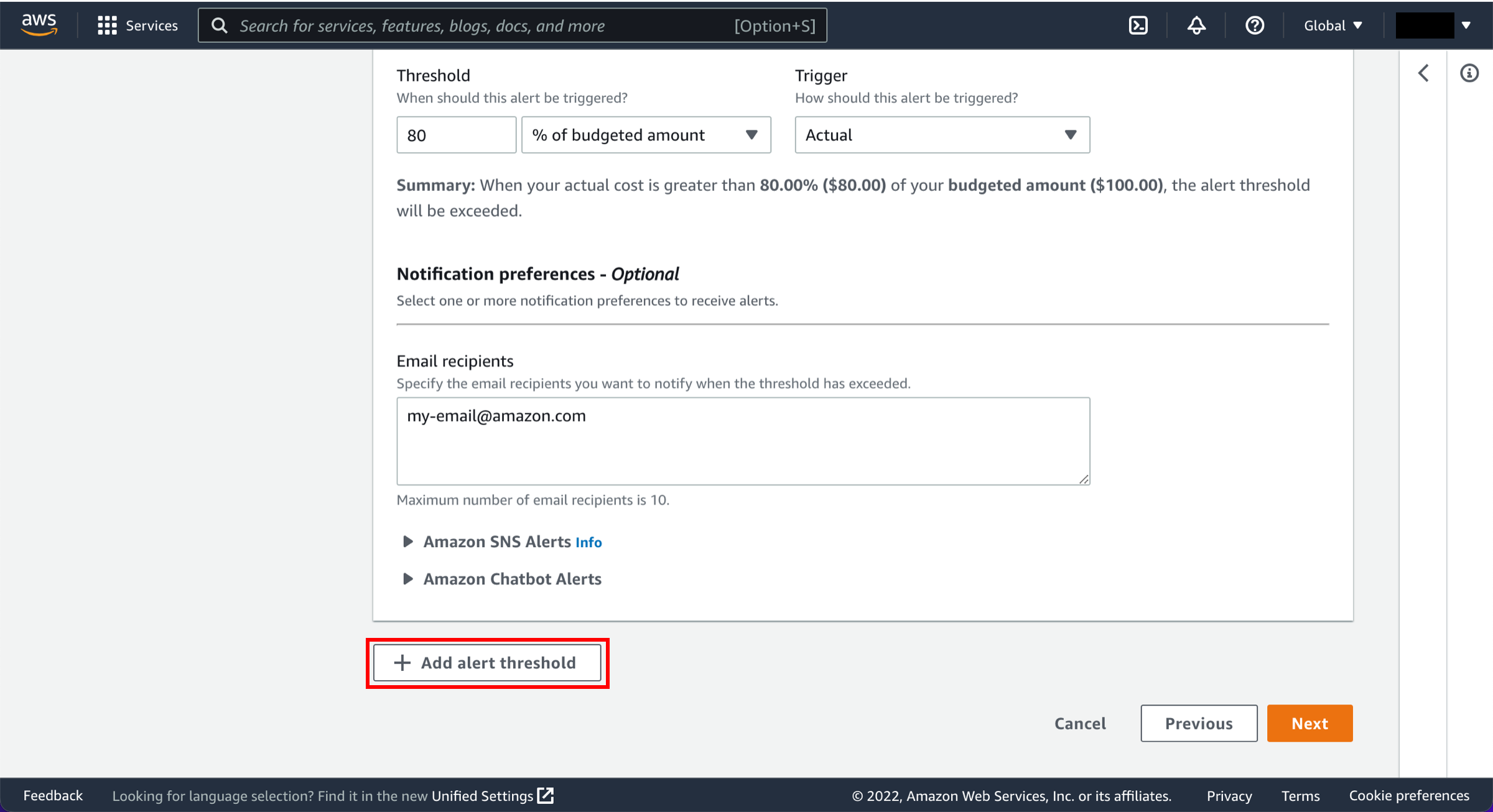Click the Cancel action link

coord(1080,723)
